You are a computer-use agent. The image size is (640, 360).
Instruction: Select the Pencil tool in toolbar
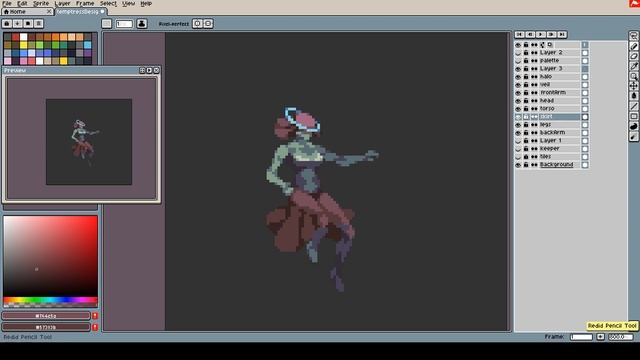pos(633,46)
